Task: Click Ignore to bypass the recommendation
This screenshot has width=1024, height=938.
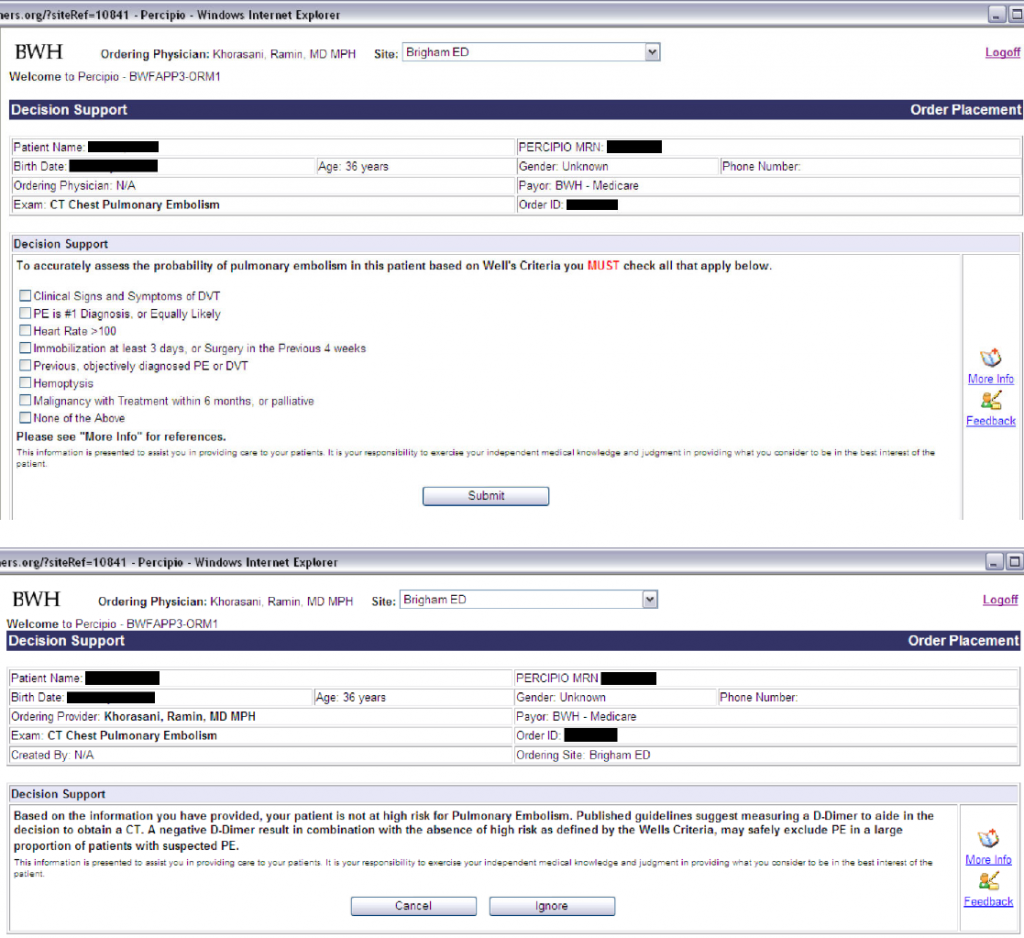Action: pyautogui.click(x=551, y=906)
